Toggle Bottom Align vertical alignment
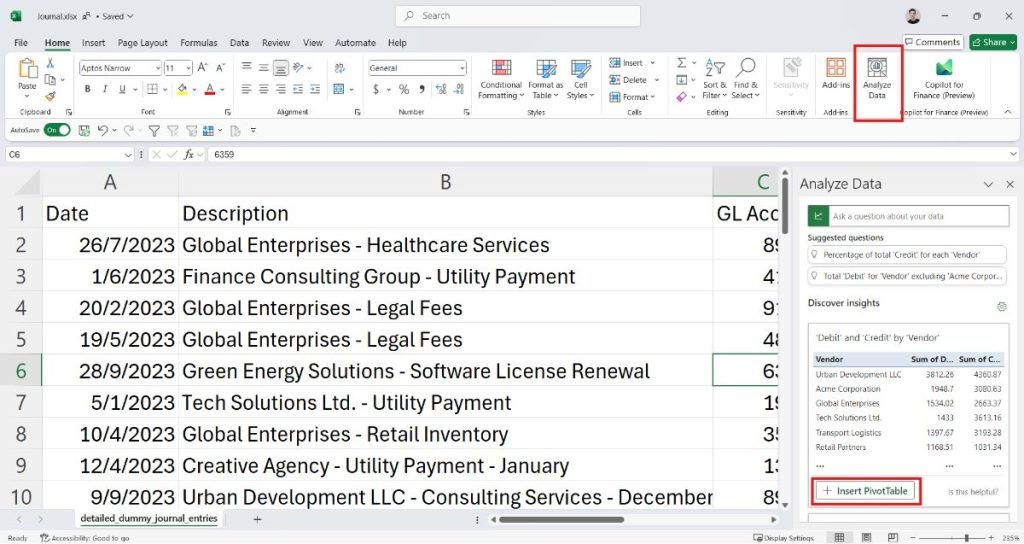Viewport: 1024px width, 544px height. pos(281,67)
